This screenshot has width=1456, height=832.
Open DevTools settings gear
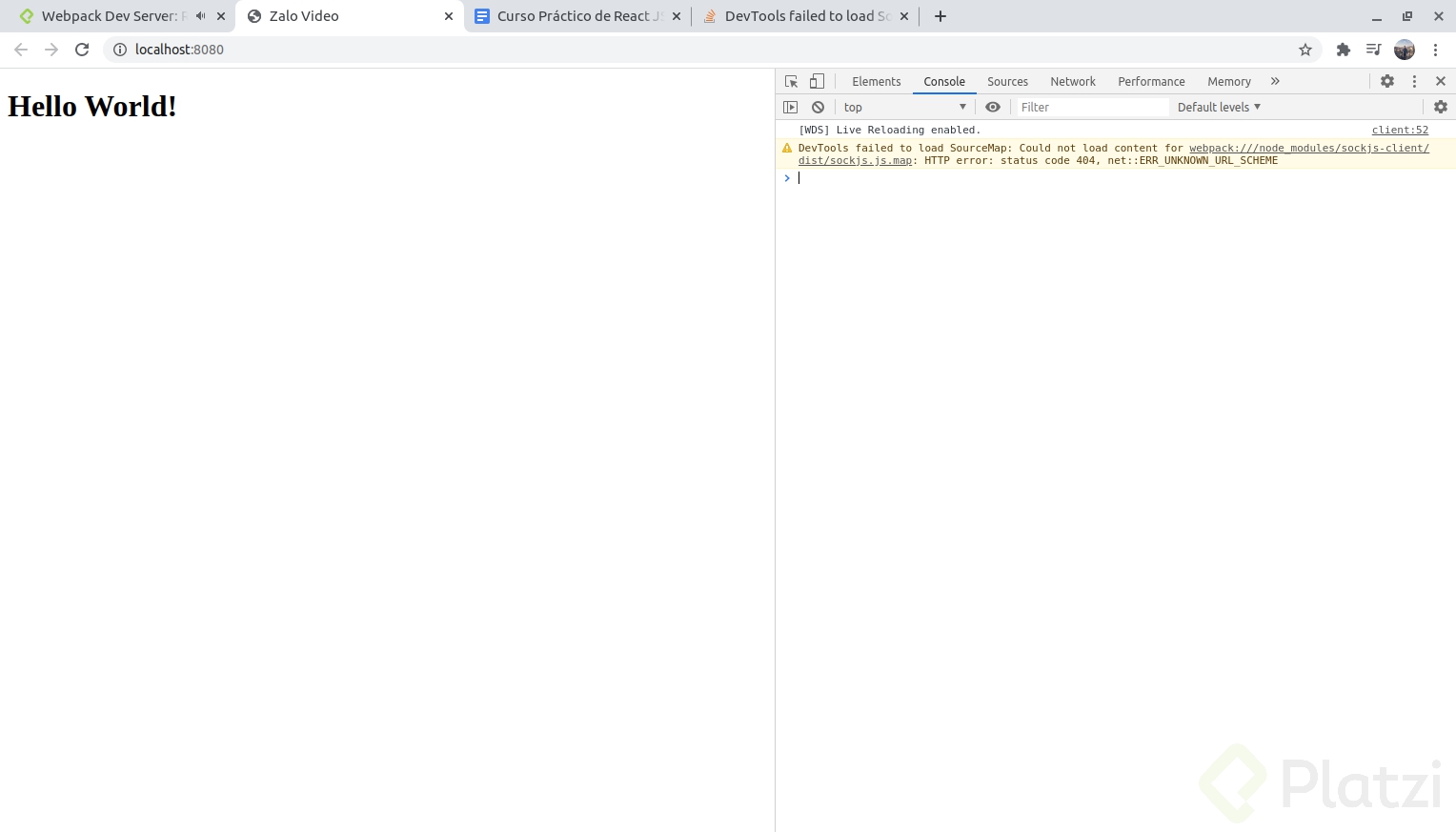(x=1387, y=81)
